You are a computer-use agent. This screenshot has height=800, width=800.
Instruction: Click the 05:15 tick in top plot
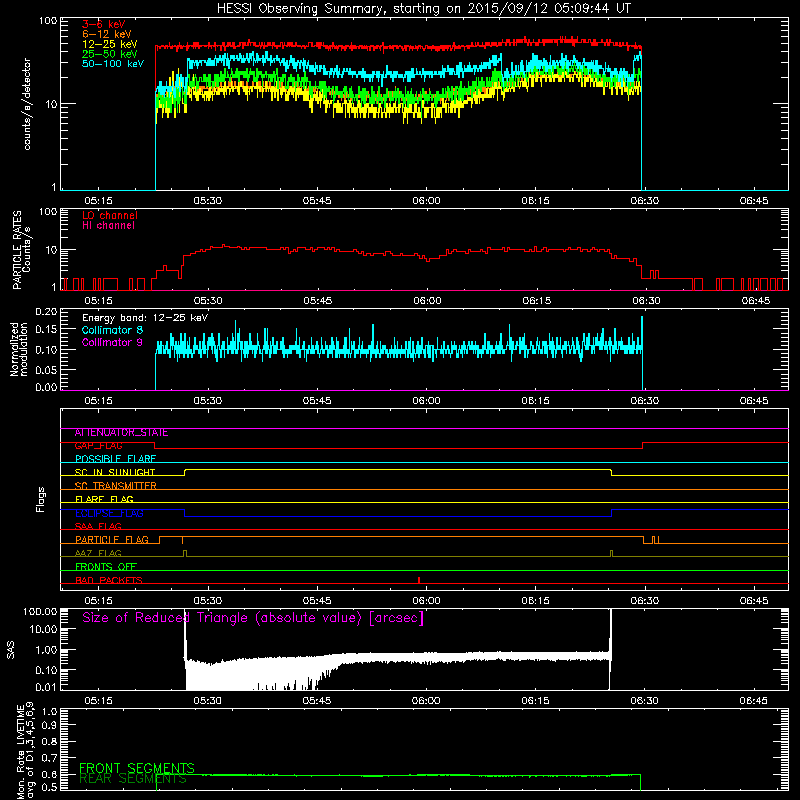click(98, 201)
